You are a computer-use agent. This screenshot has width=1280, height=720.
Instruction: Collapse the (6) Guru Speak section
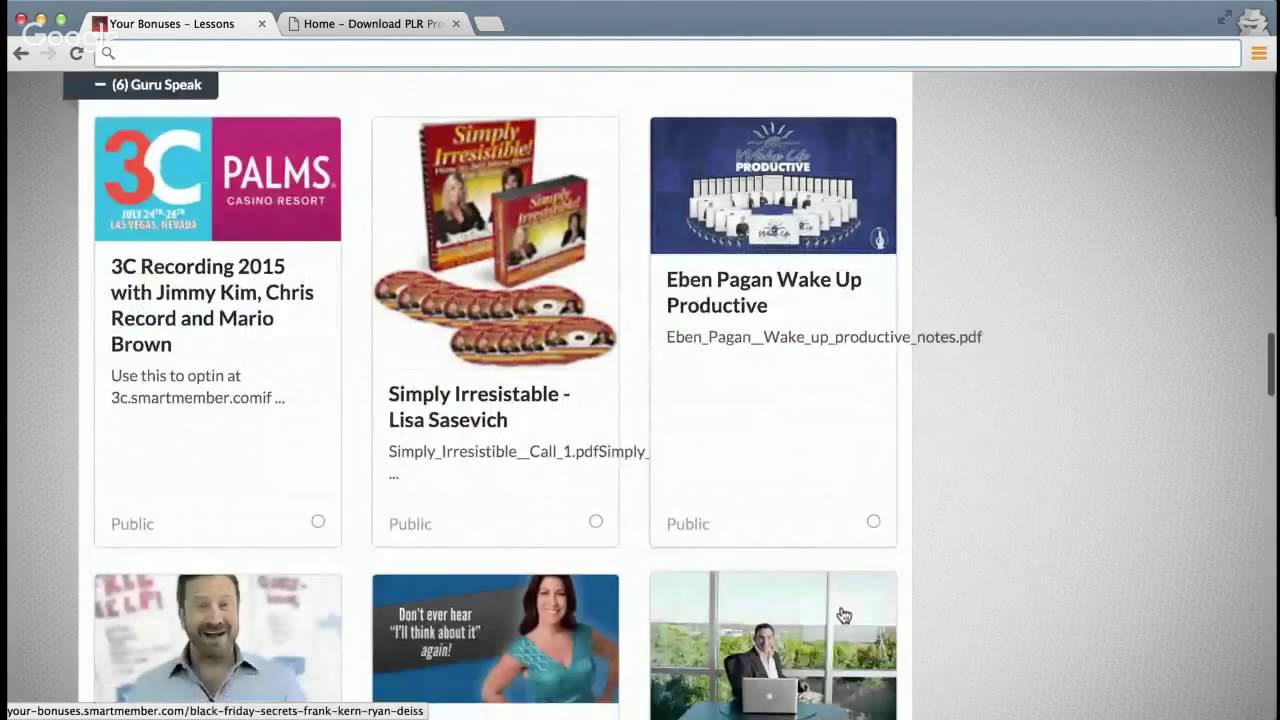(140, 85)
